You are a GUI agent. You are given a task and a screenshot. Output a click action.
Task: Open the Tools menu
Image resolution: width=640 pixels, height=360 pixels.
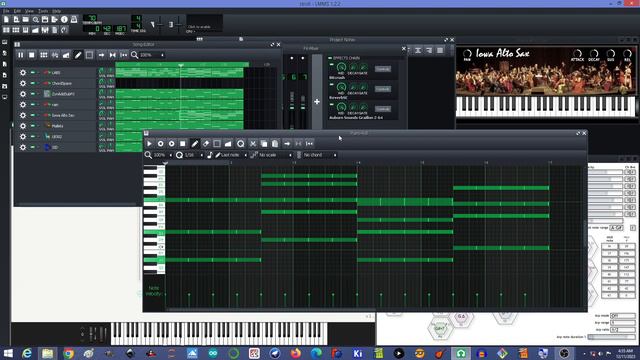[x=43, y=11]
